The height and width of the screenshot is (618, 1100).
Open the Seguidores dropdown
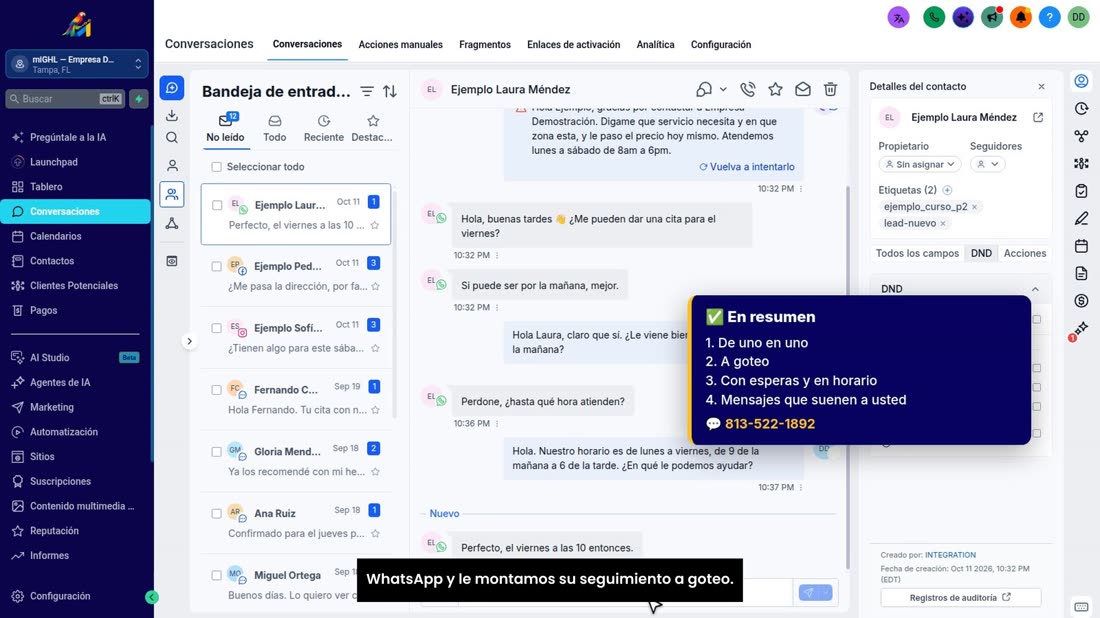coord(988,164)
